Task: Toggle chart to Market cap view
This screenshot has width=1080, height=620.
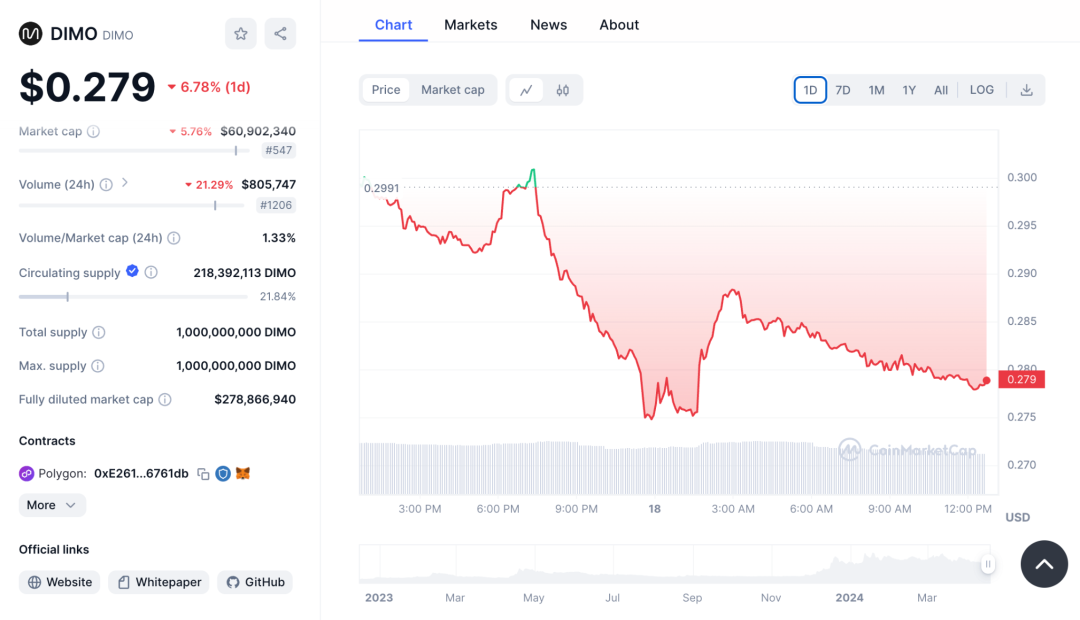Action: tap(452, 90)
